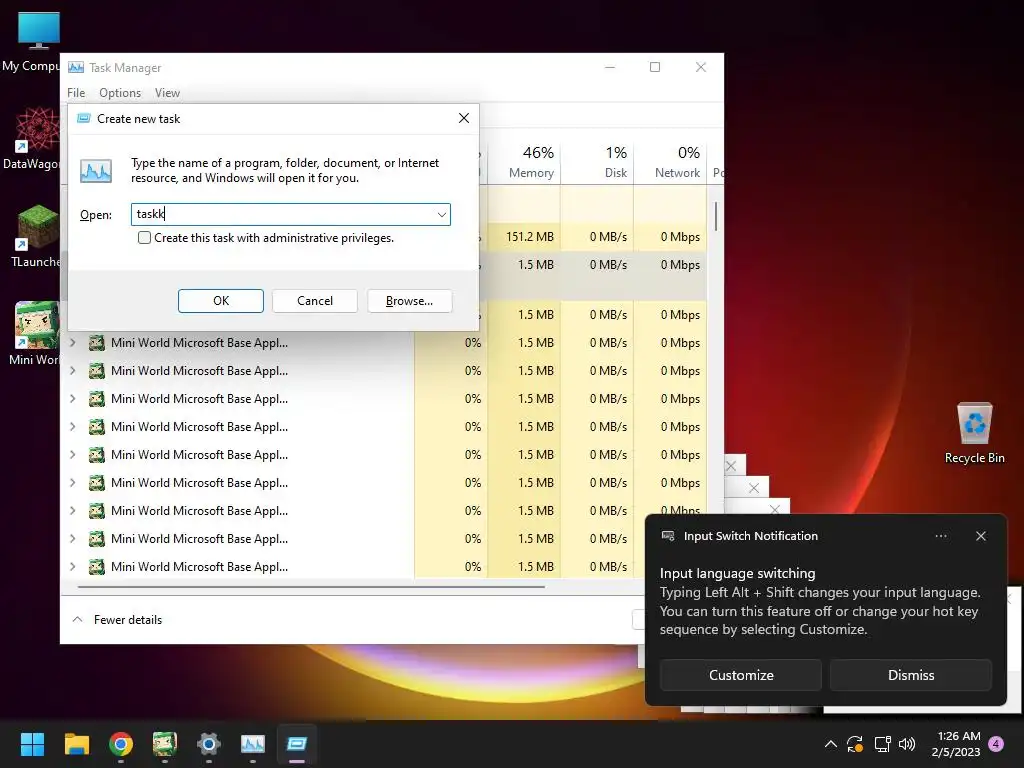
Task: Click the Run icon in dialog title bar
Action: click(84, 118)
